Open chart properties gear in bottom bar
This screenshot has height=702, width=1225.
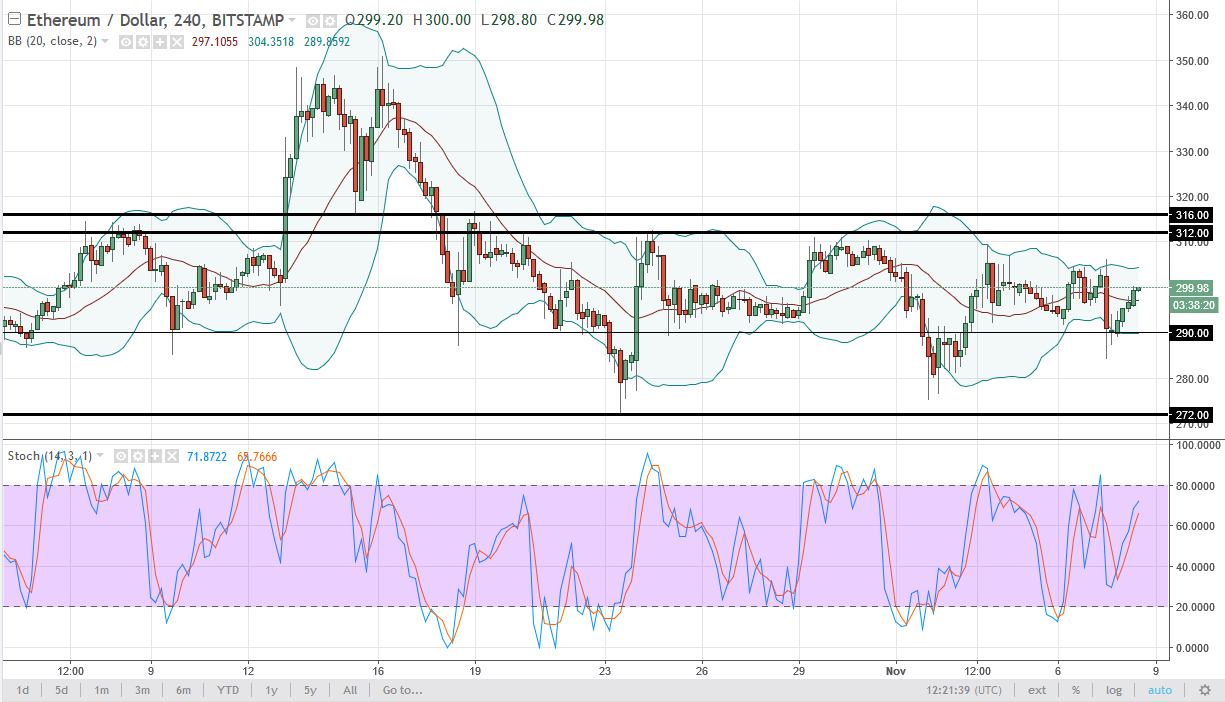(x=1205, y=690)
